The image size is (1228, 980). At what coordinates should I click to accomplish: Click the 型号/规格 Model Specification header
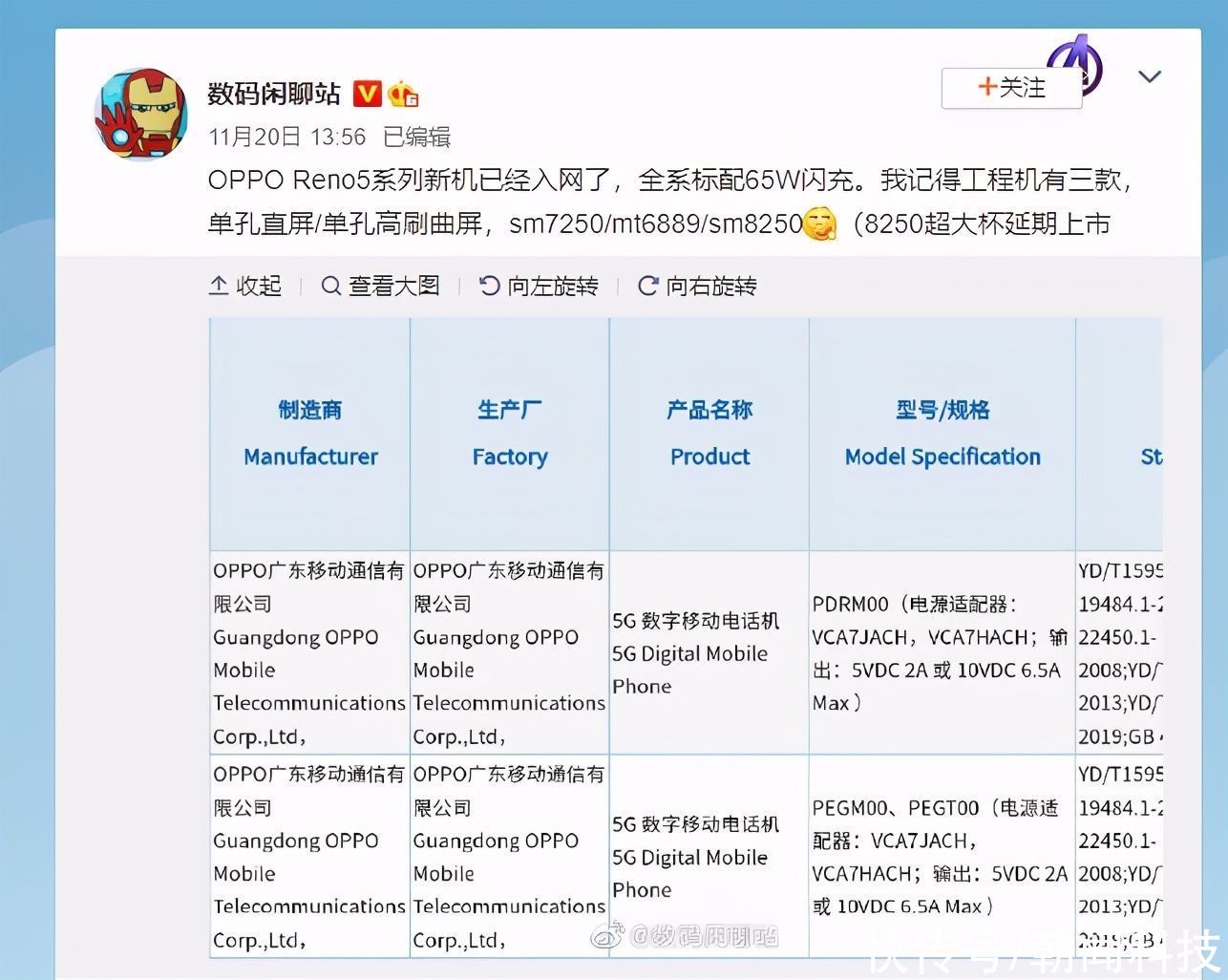[942, 434]
